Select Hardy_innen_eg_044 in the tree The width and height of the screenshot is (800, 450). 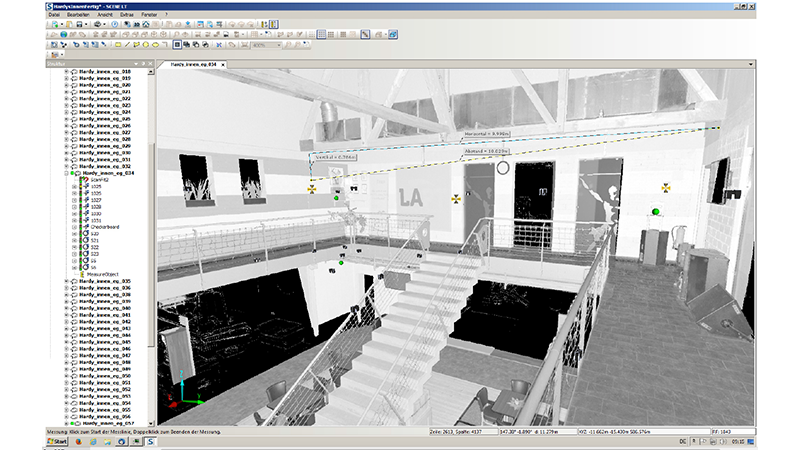tap(105, 335)
